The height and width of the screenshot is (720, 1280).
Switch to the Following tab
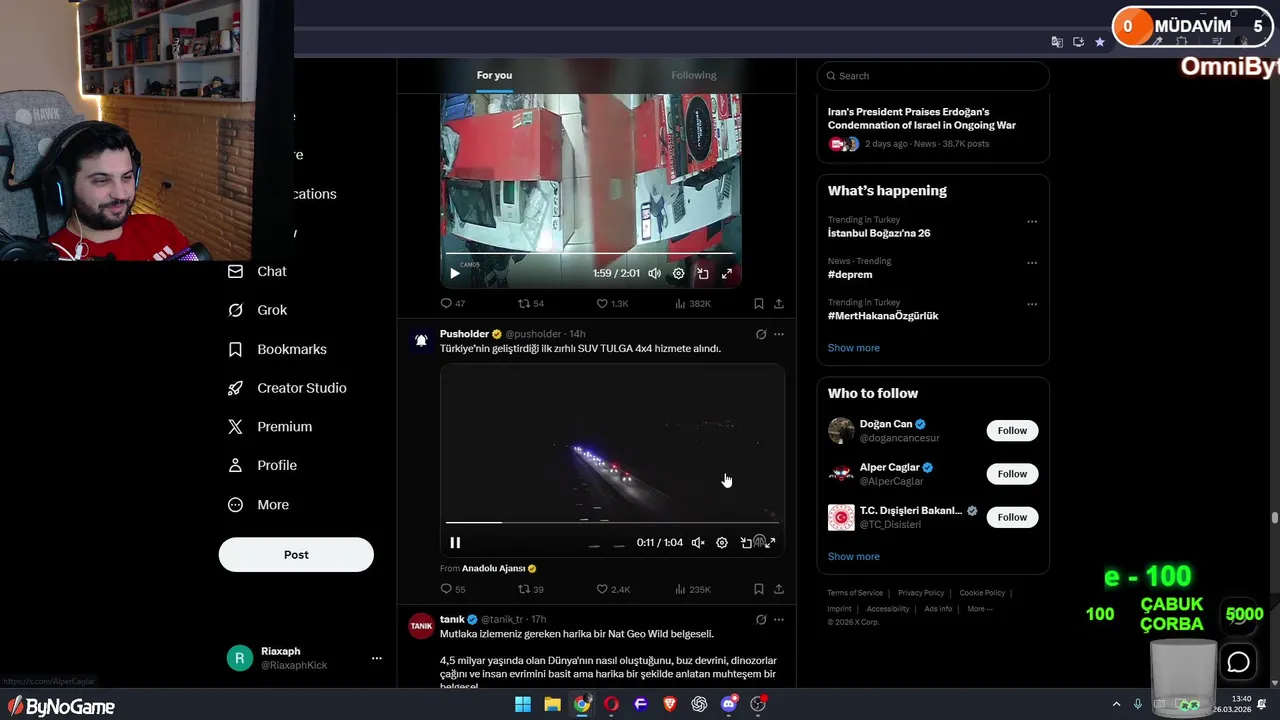(x=694, y=75)
